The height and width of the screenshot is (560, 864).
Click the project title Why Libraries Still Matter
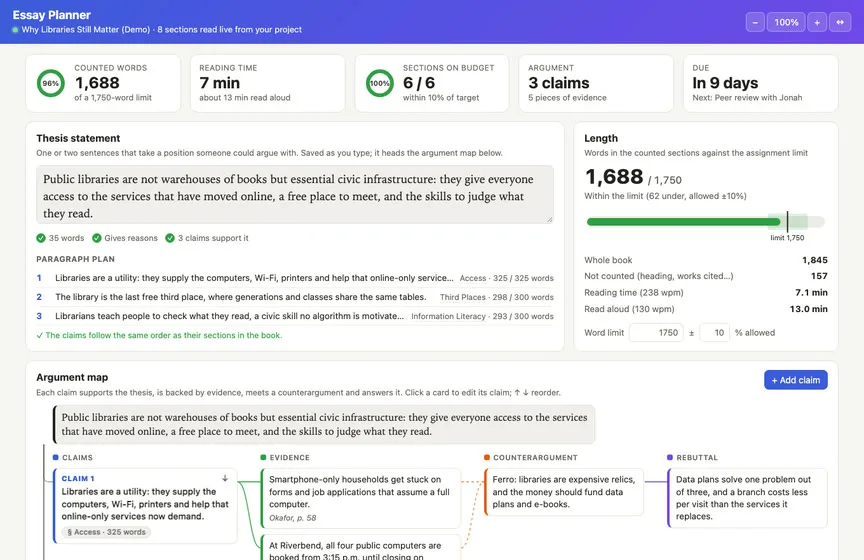pos(85,30)
